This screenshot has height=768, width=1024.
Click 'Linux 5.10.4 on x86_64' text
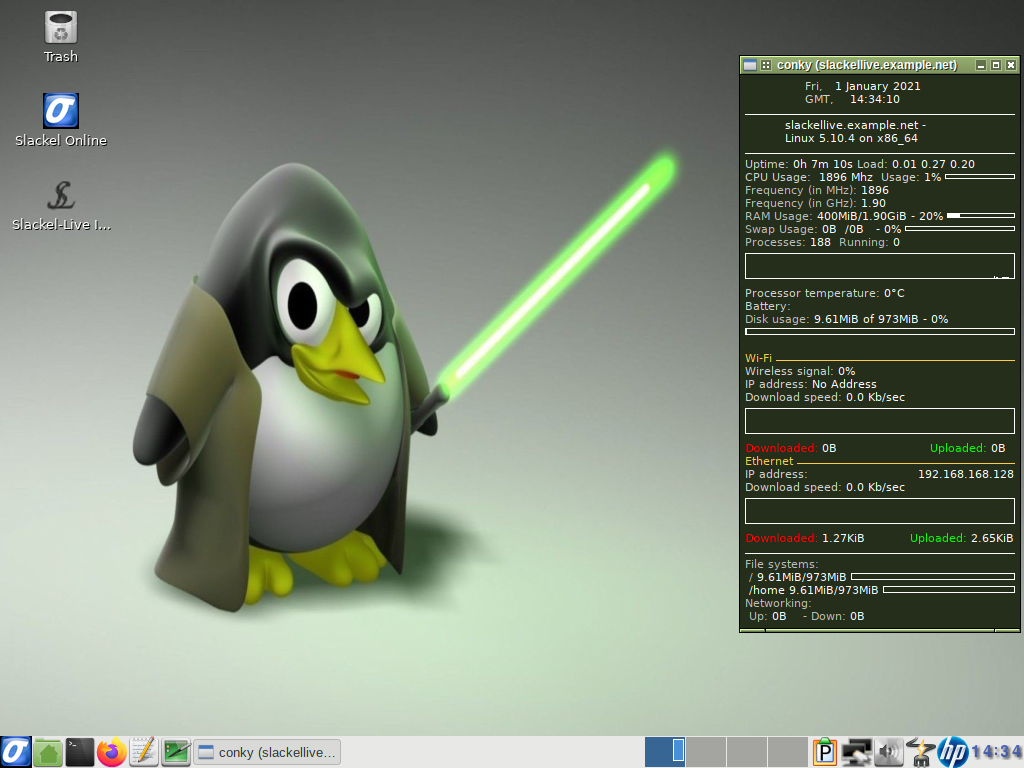pyautogui.click(x=851, y=138)
